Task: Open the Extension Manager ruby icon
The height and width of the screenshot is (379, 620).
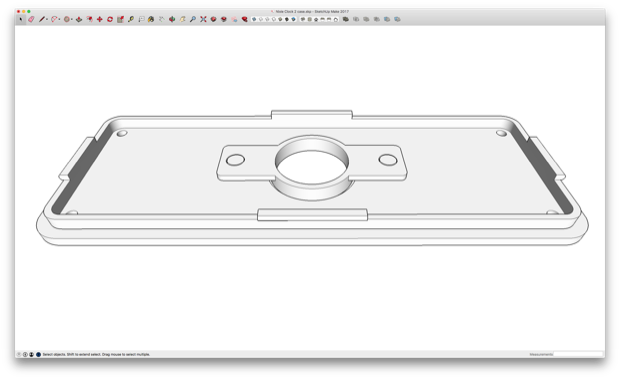Action: coord(244,19)
